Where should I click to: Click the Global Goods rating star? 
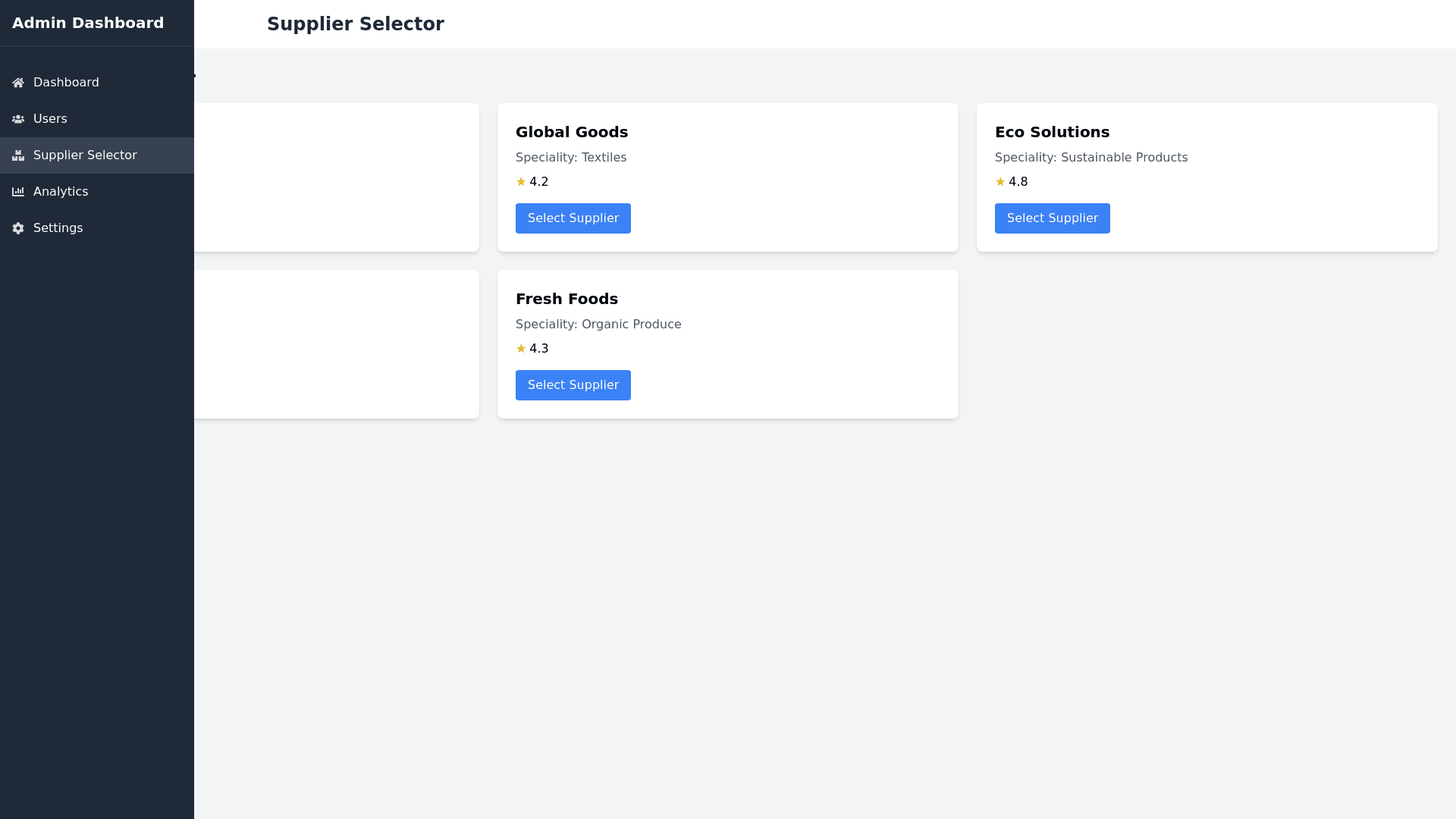click(x=521, y=182)
